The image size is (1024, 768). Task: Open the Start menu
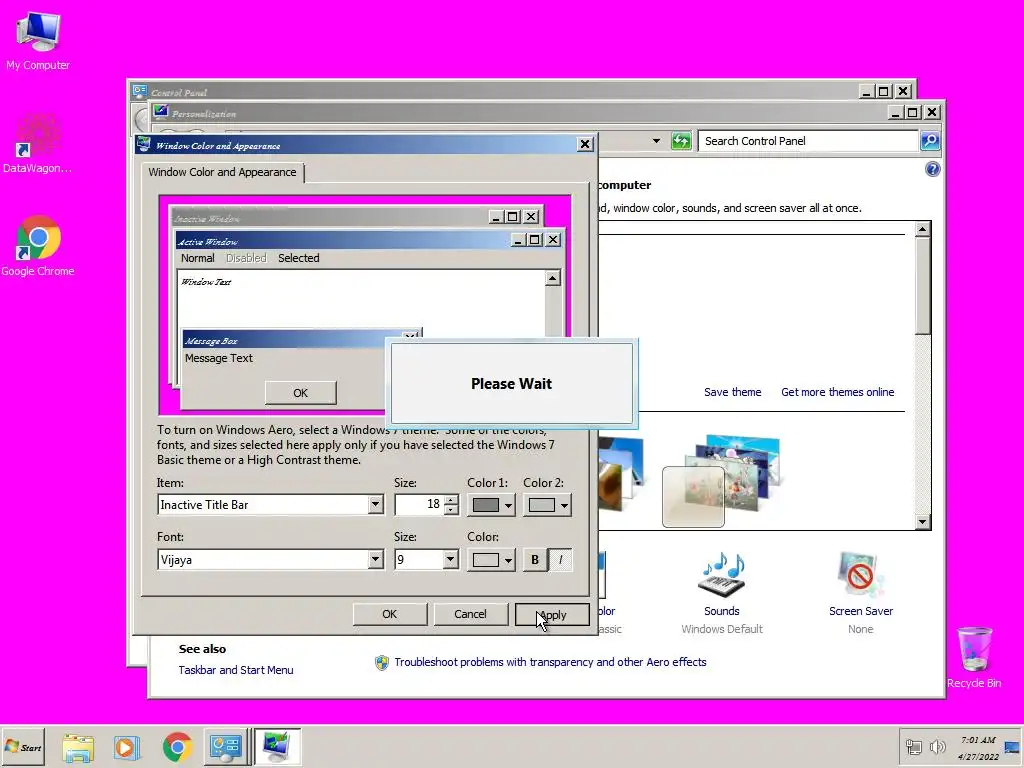point(24,747)
